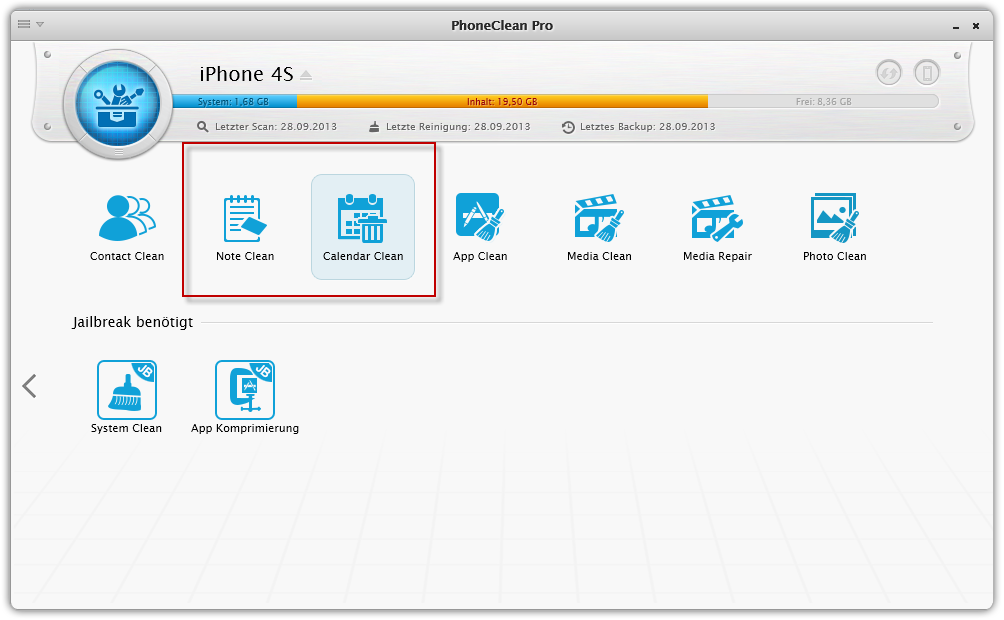This screenshot has width=1004, height=620.
Task: Click the iPhone 4S device name
Action: (247, 74)
